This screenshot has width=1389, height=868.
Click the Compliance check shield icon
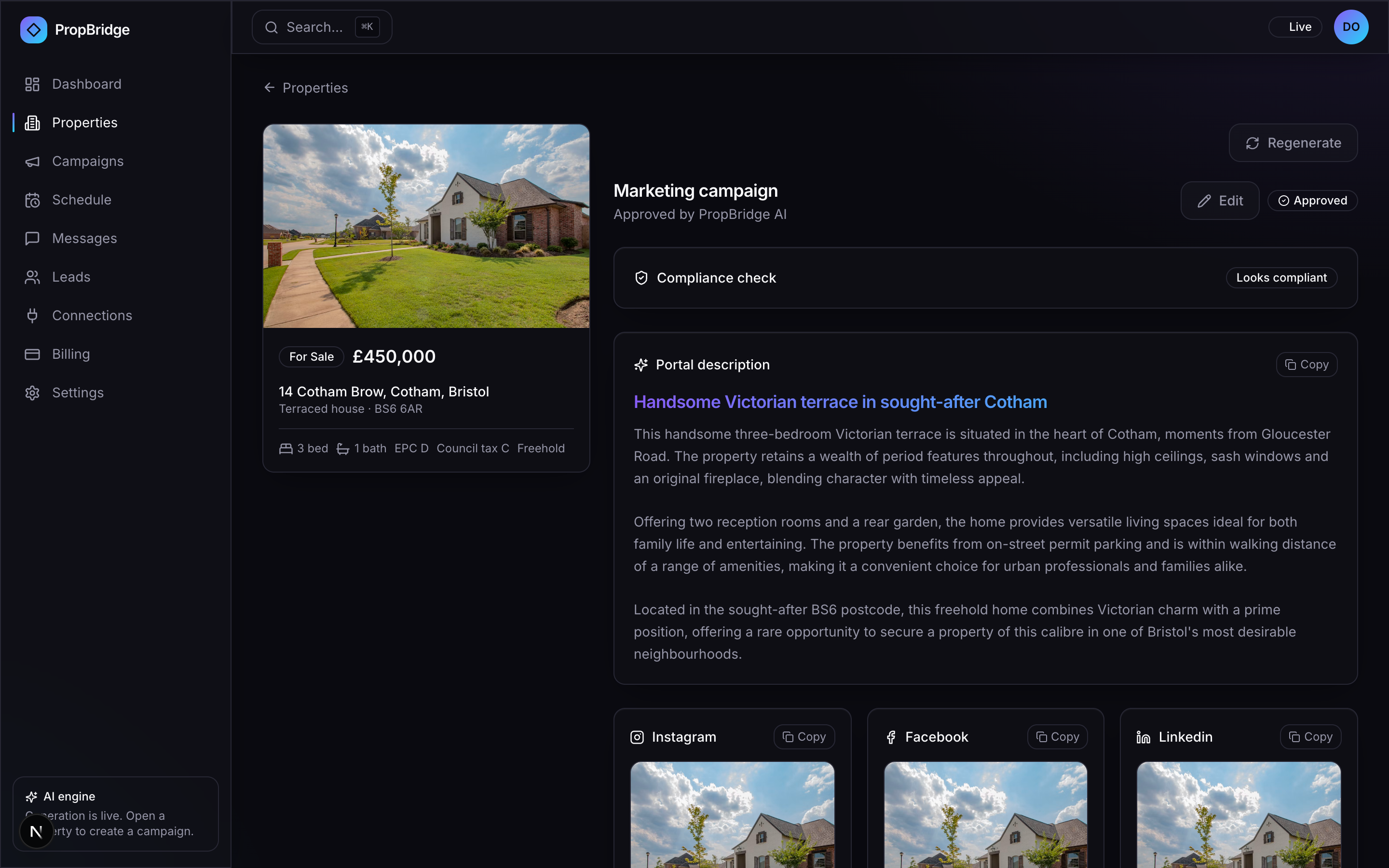tap(641, 278)
